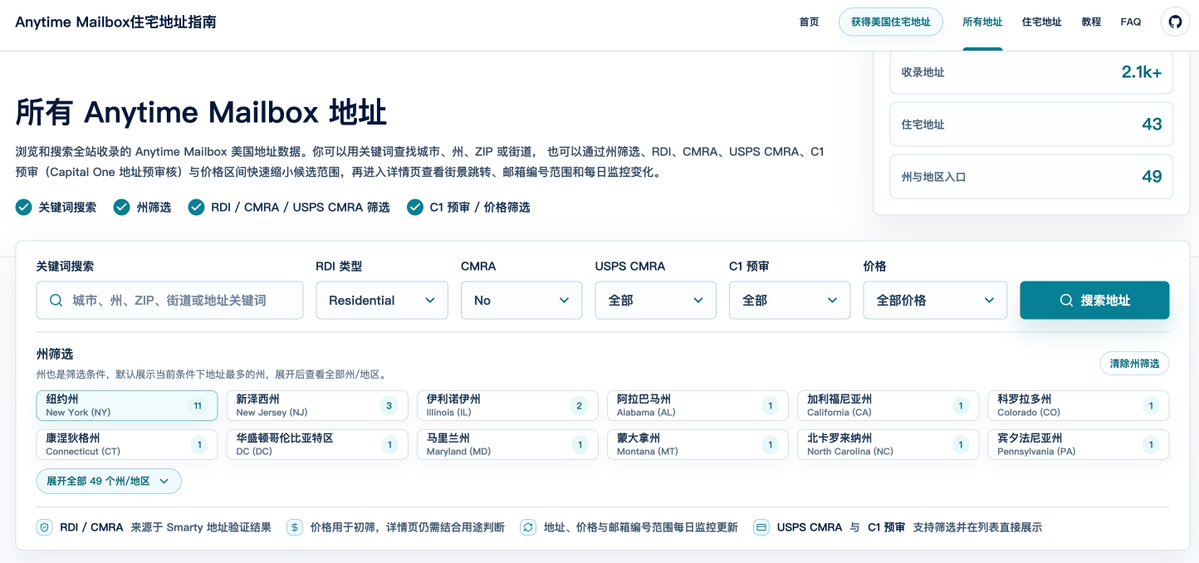Click the 所有 Anytime Mailbox 地址 heading
Screen dimensions: 1199x563
201,113
